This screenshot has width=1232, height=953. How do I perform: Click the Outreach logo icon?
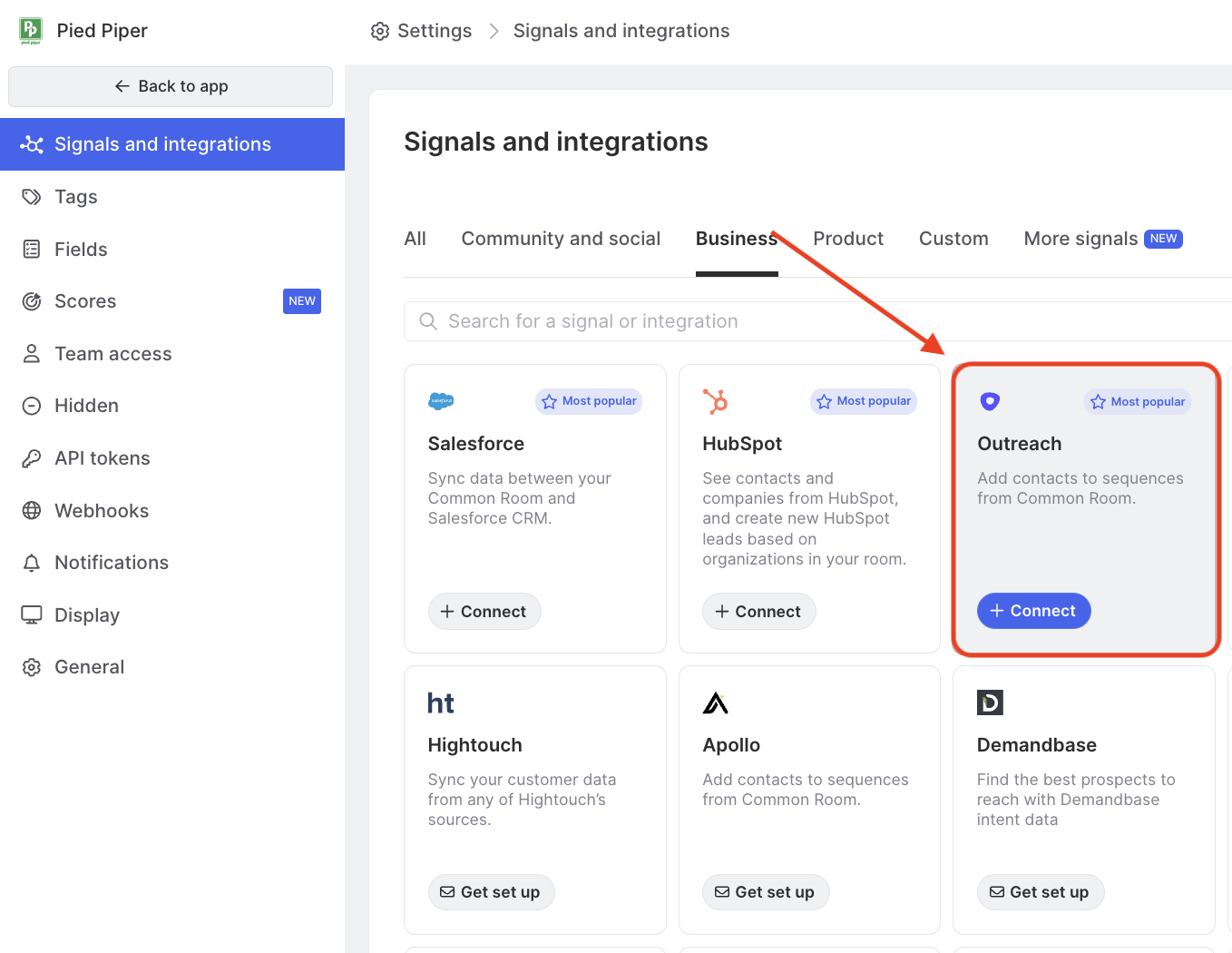[x=990, y=401]
